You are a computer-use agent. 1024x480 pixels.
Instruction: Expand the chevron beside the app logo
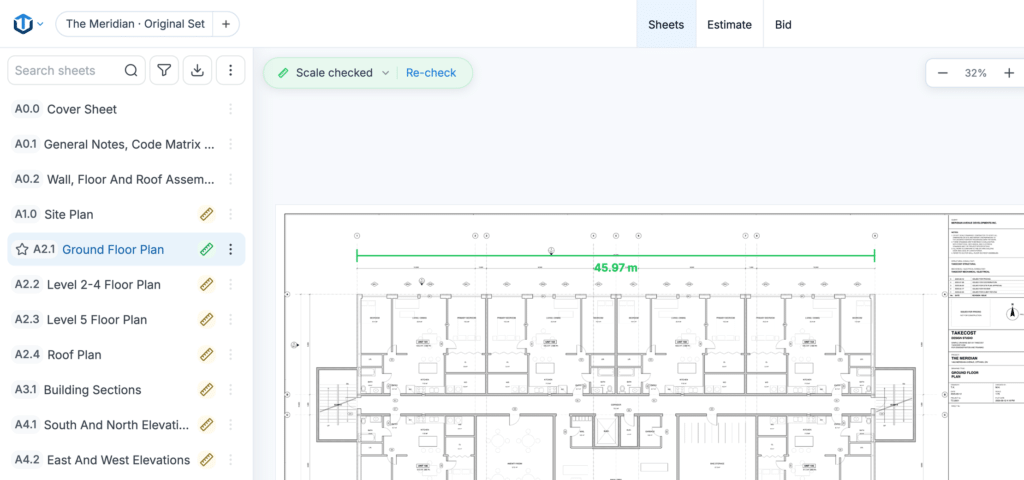[x=40, y=24]
